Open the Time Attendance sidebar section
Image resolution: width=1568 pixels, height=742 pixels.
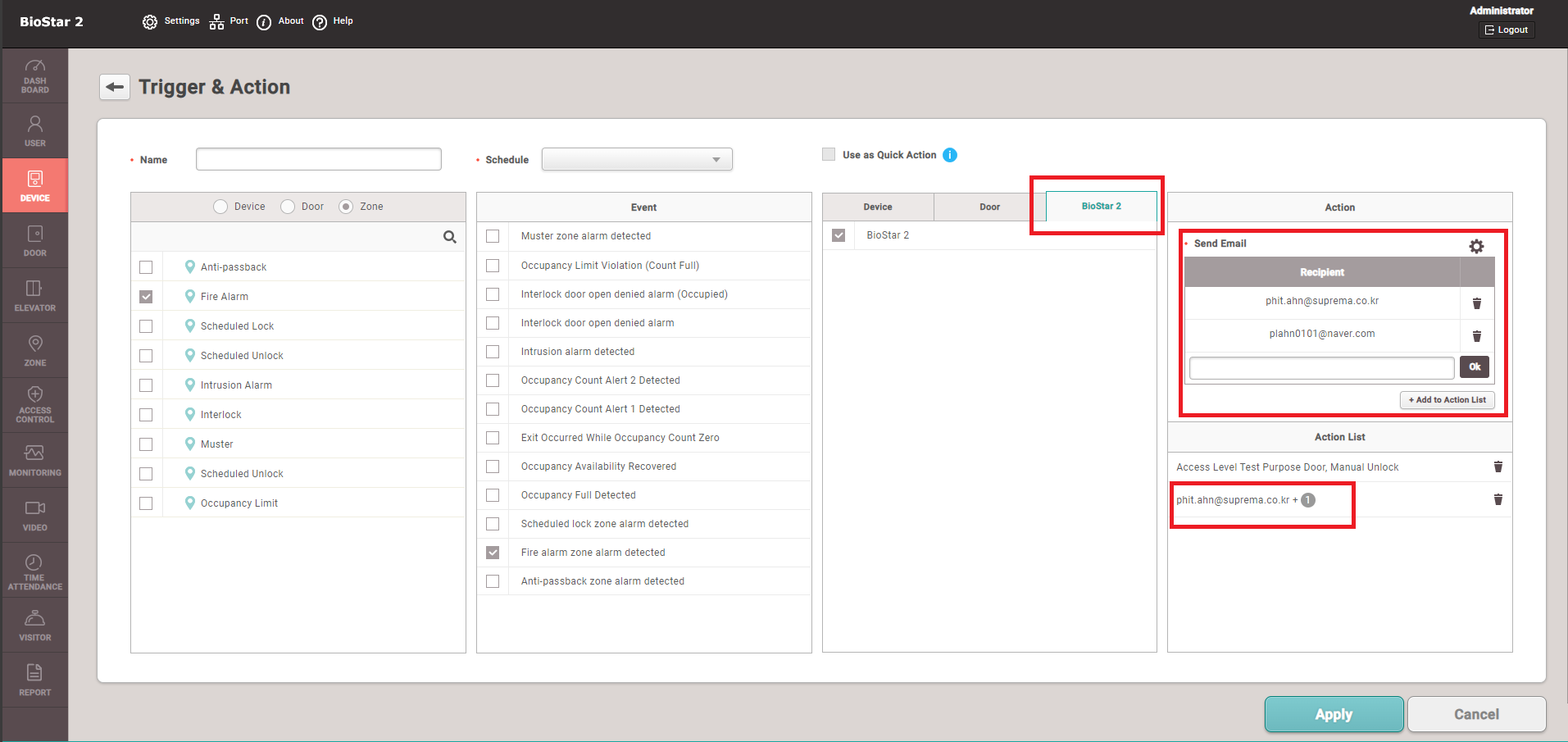34,570
